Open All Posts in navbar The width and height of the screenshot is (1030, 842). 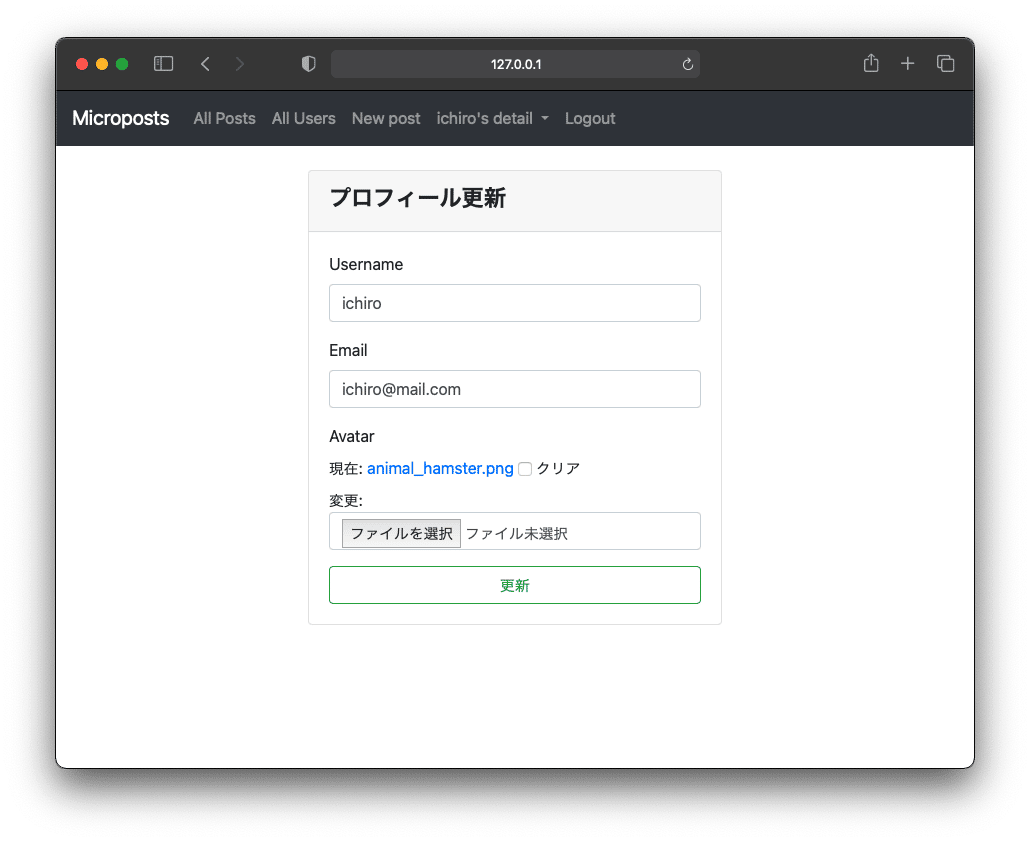[x=224, y=118]
